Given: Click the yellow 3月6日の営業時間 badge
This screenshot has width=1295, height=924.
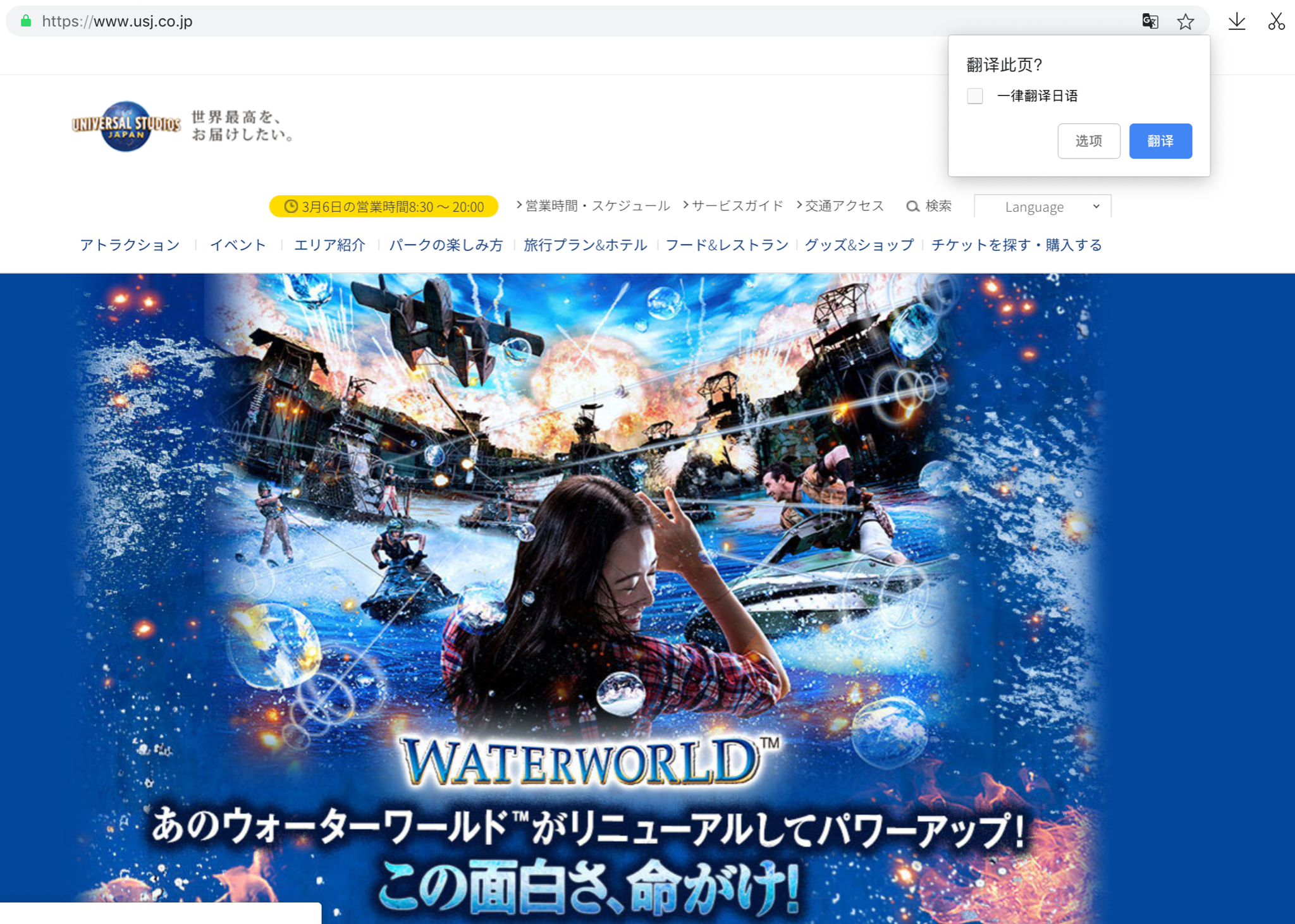Looking at the screenshot, I should point(384,207).
